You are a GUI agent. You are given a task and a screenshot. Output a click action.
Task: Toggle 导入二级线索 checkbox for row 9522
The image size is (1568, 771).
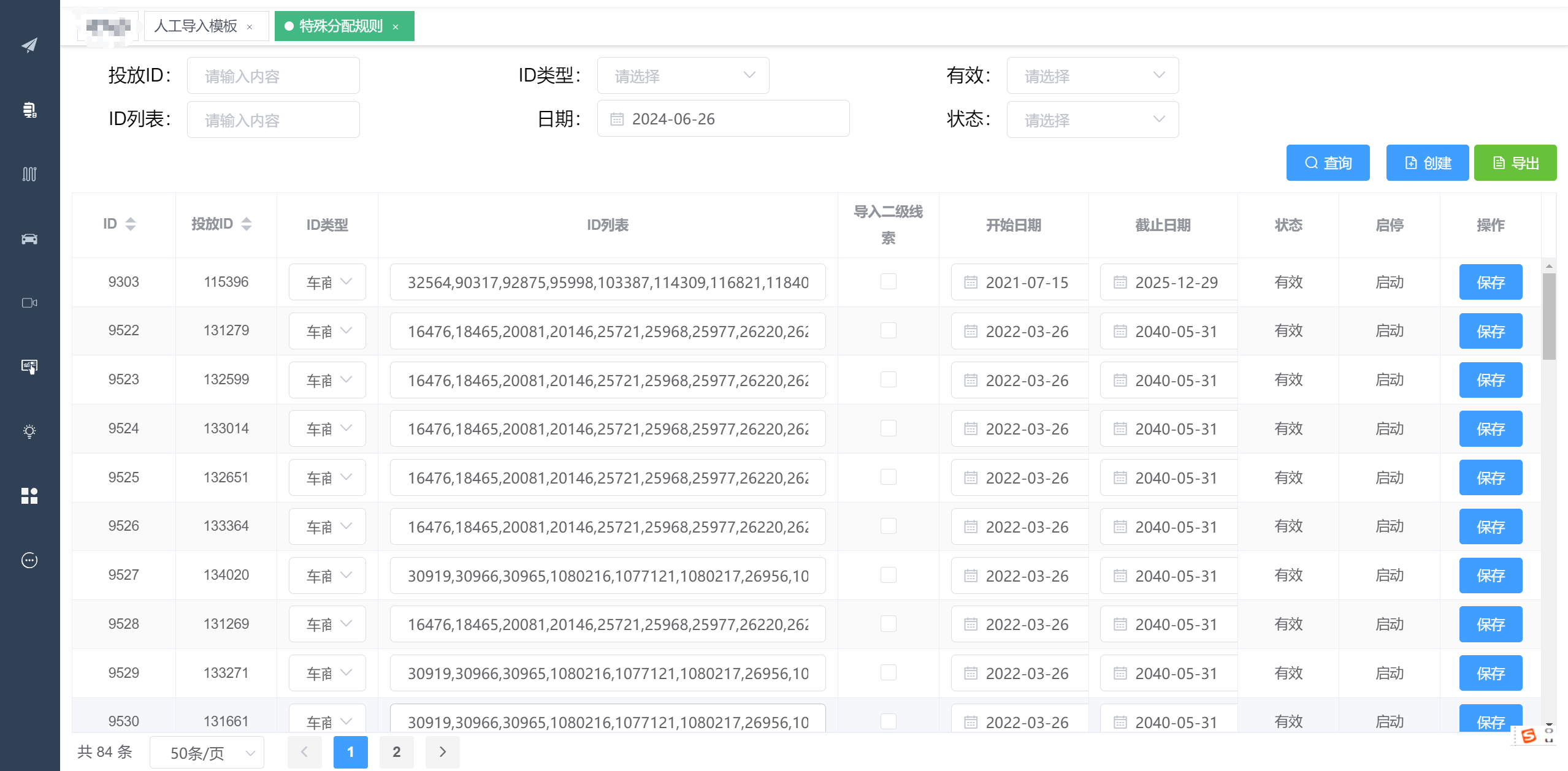(x=888, y=330)
